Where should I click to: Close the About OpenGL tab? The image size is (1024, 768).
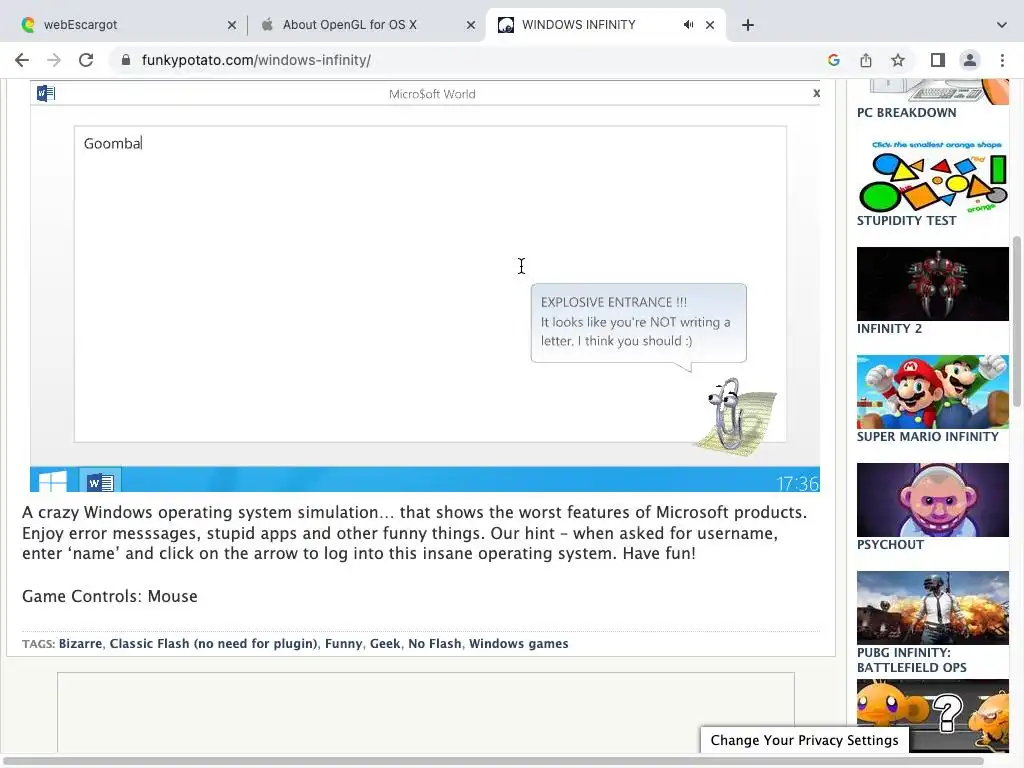click(x=471, y=25)
